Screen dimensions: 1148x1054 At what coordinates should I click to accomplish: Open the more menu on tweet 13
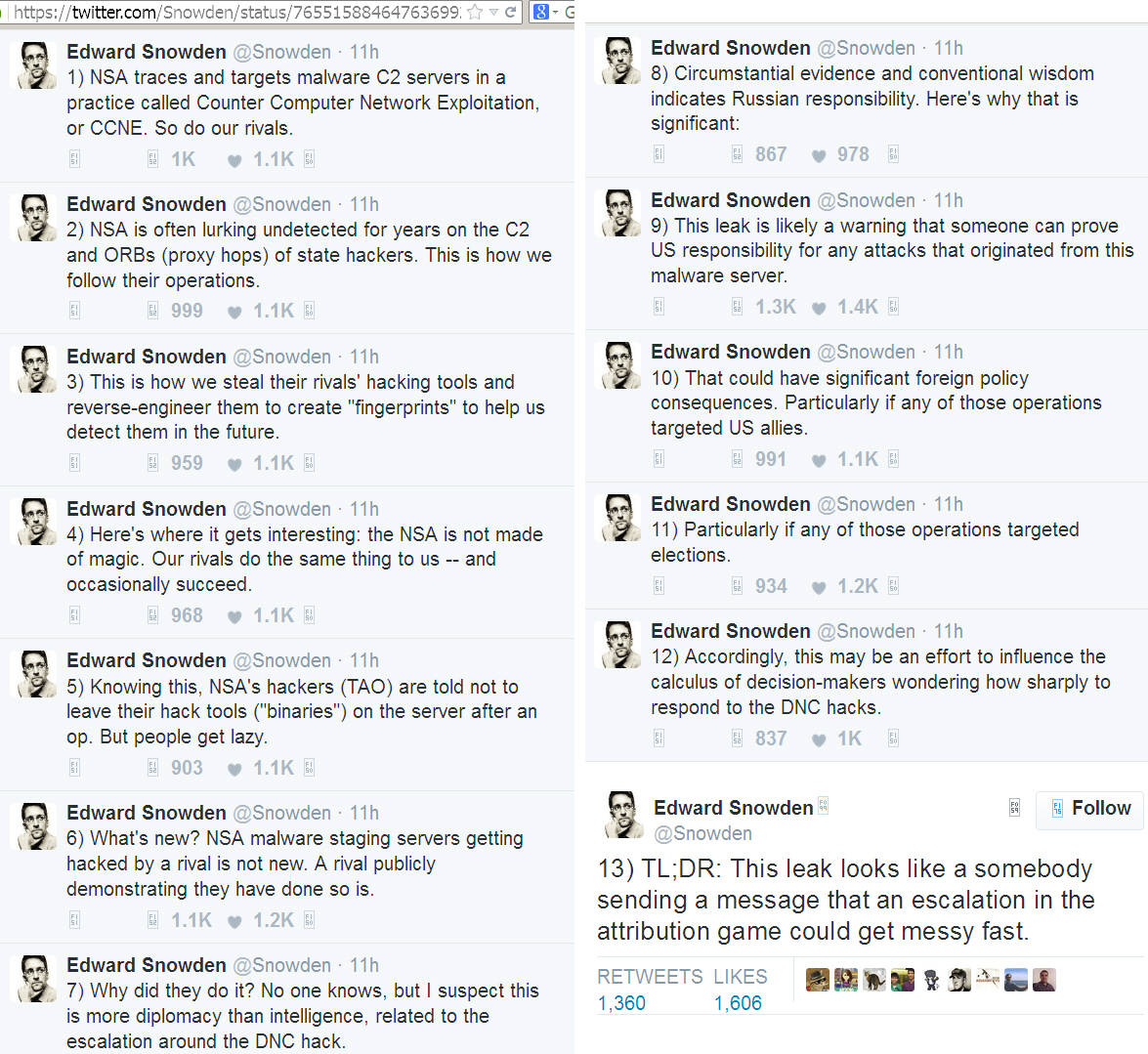pos(1014,808)
